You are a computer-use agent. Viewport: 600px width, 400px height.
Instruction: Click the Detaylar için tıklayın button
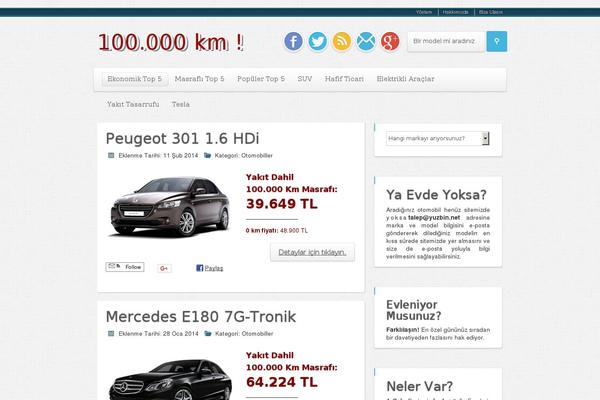click(x=312, y=252)
